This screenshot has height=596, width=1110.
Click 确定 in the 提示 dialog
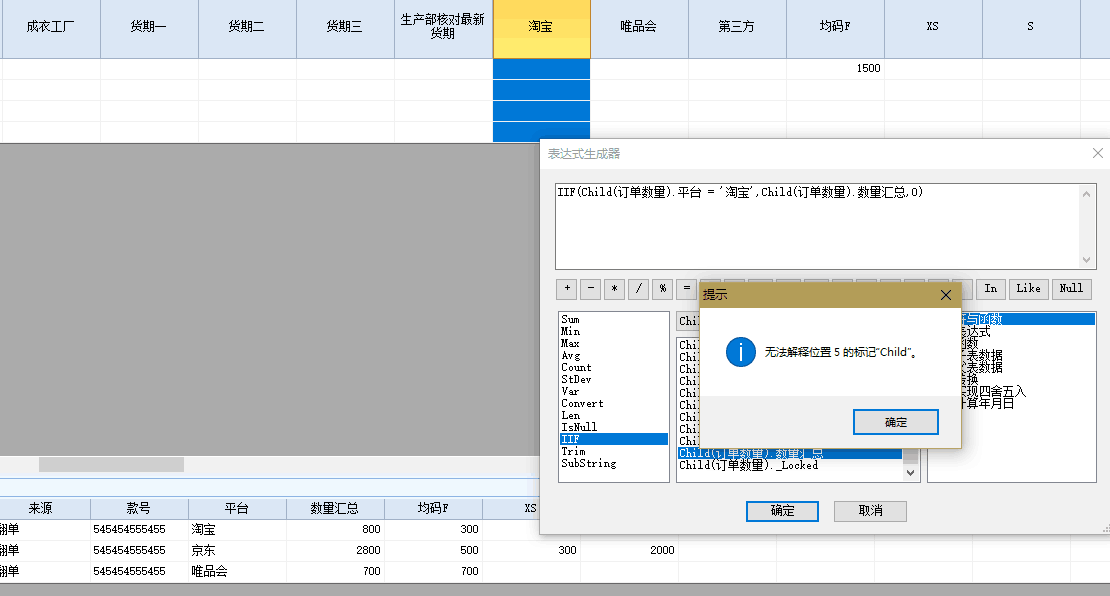click(x=895, y=422)
